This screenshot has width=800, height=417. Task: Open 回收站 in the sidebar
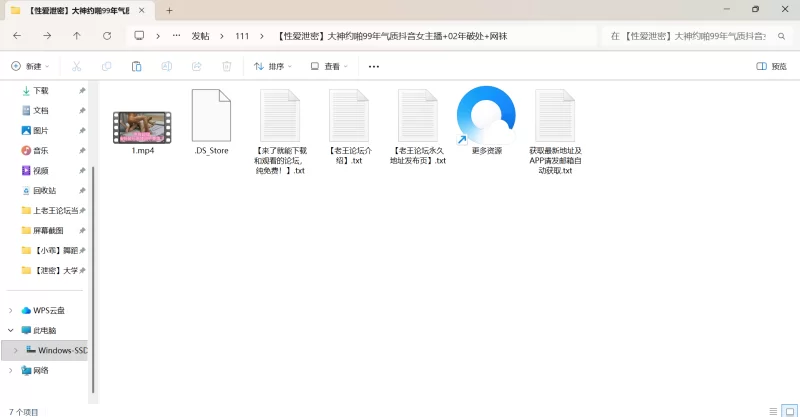tap(45, 190)
